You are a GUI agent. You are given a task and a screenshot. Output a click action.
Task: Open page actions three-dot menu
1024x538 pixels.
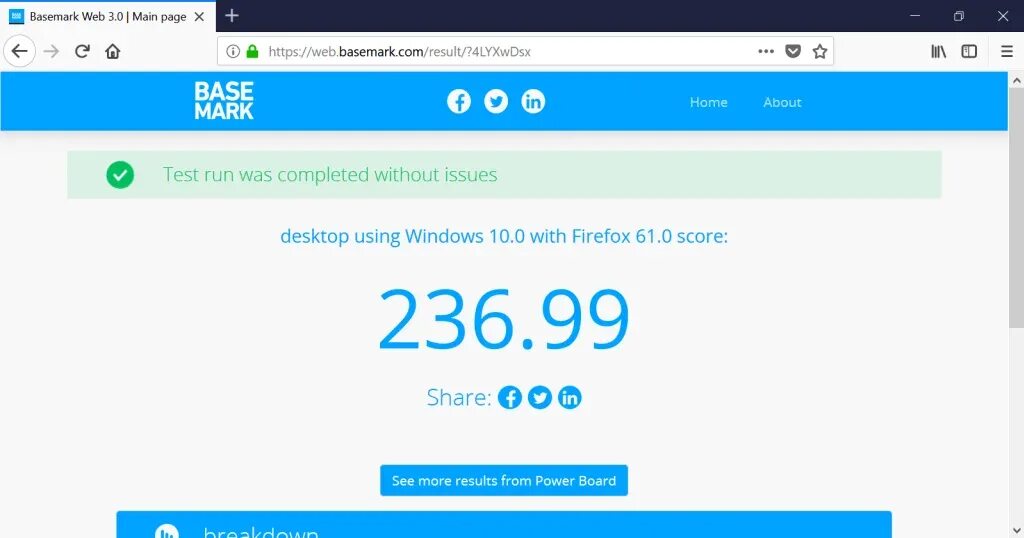tap(766, 51)
